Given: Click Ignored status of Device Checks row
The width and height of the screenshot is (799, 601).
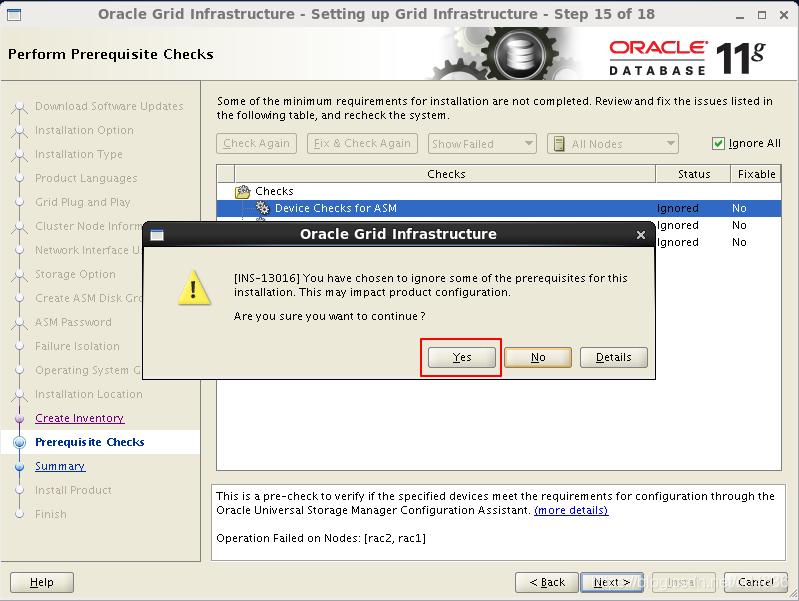Looking at the screenshot, I should 677,208.
